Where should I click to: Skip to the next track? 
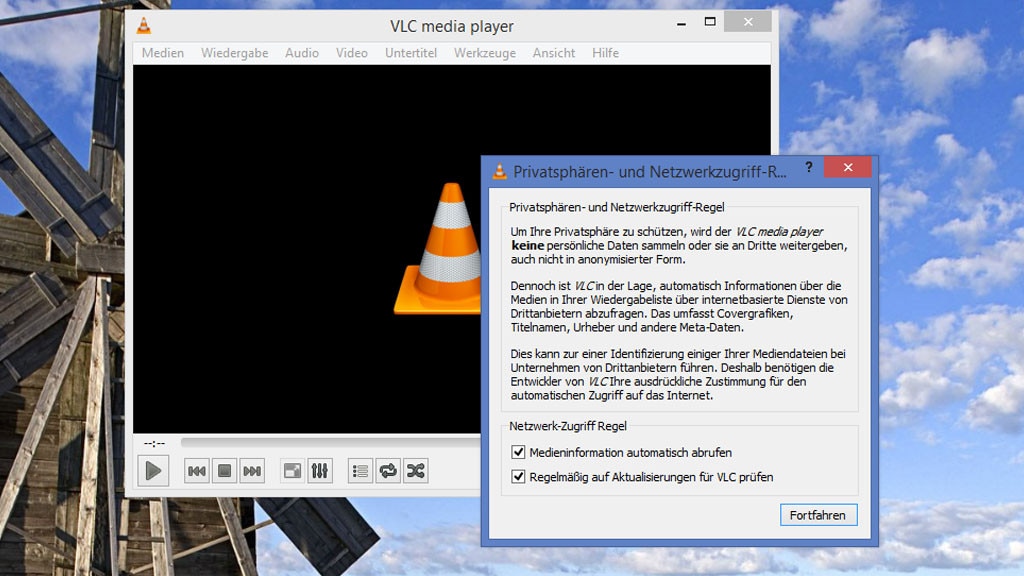(252, 471)
